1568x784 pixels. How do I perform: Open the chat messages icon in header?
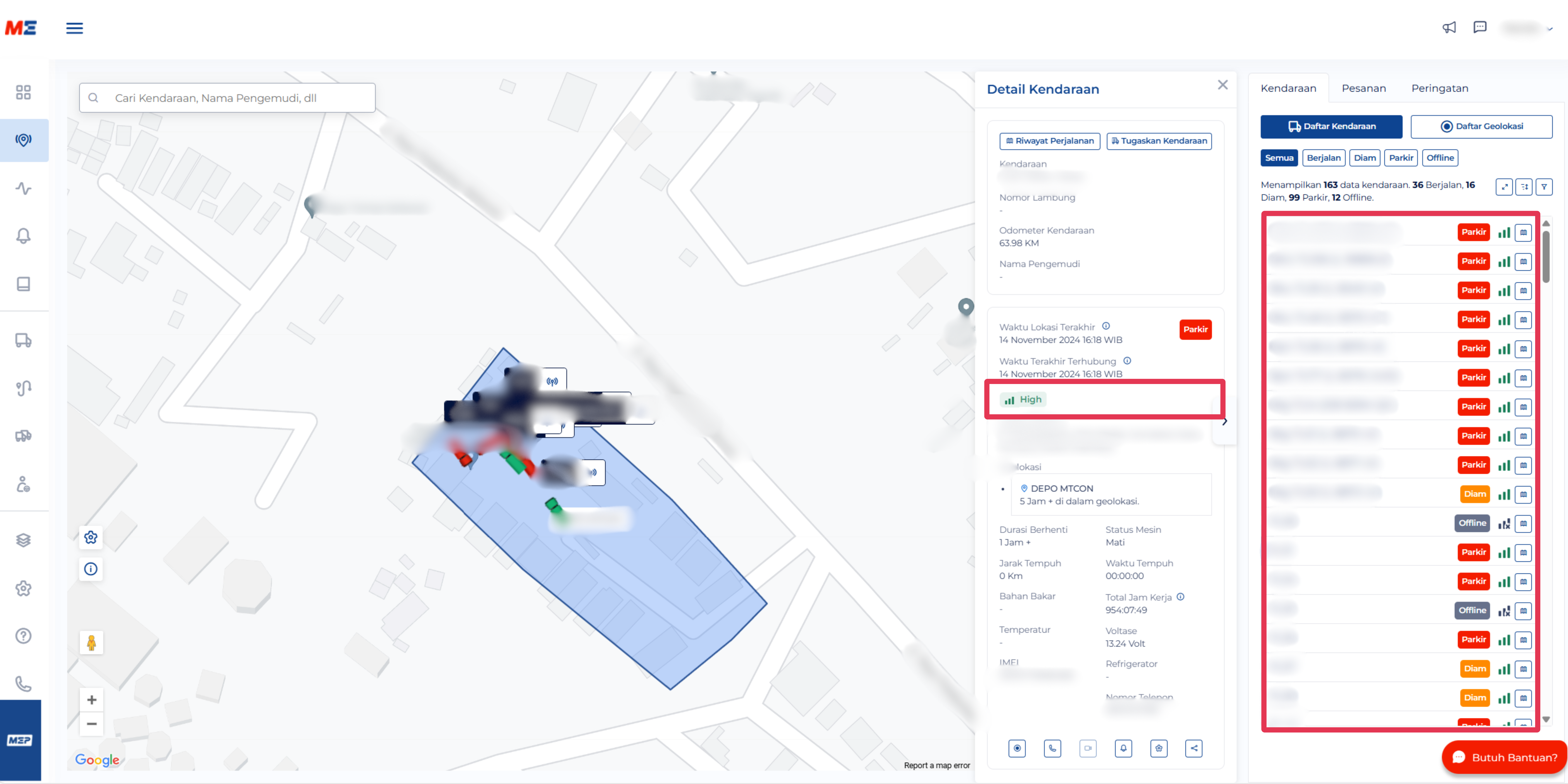1480,27
